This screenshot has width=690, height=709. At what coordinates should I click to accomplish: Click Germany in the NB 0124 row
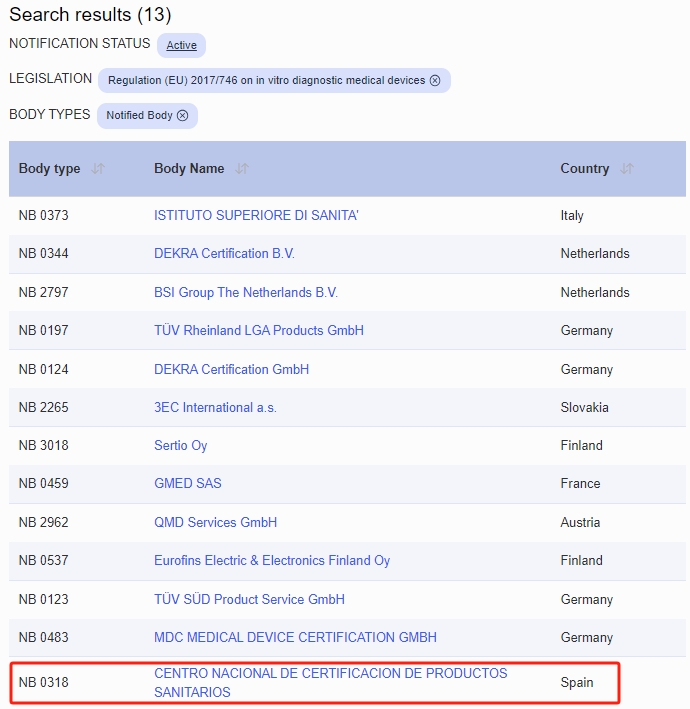587,369
